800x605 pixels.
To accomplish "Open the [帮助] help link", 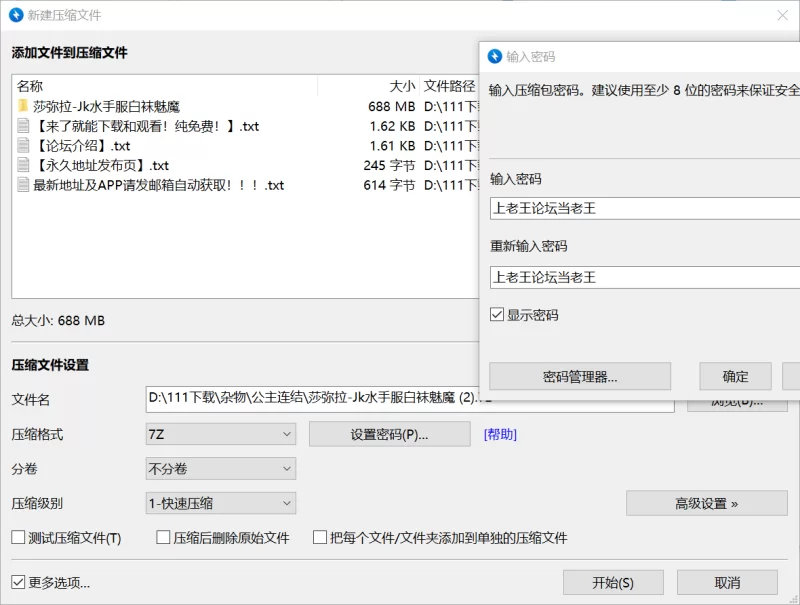I will pos(500,434).
